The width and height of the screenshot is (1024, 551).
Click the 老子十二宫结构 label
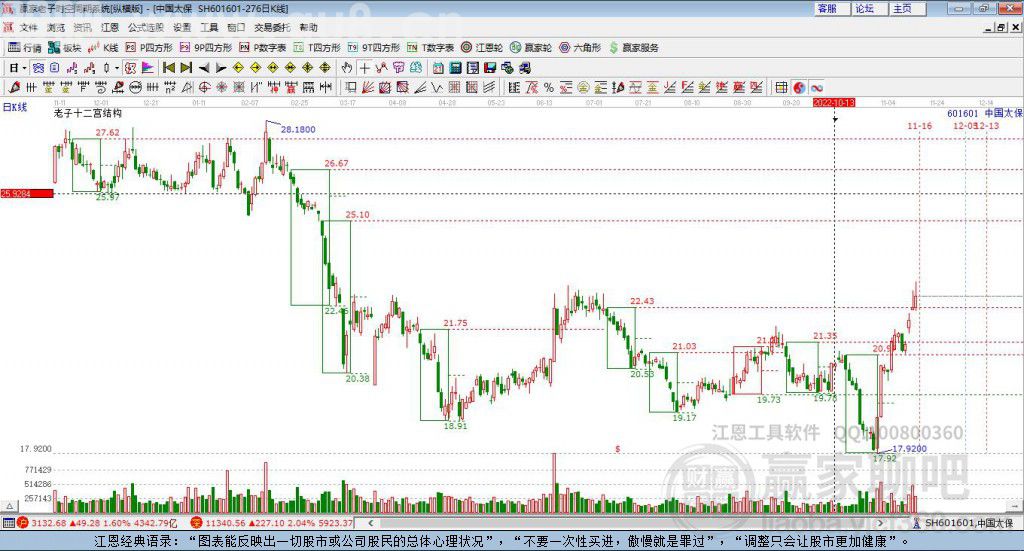point(88,113)
